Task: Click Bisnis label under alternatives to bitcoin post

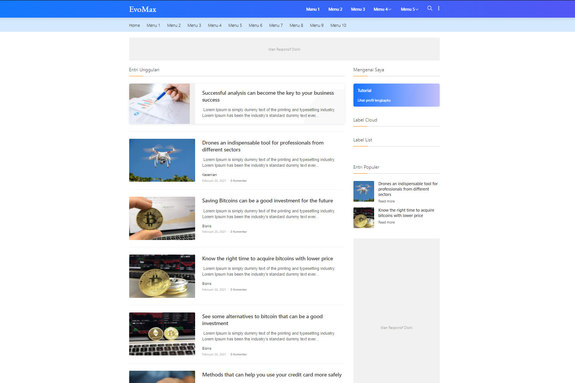Action: pos(206,348)
